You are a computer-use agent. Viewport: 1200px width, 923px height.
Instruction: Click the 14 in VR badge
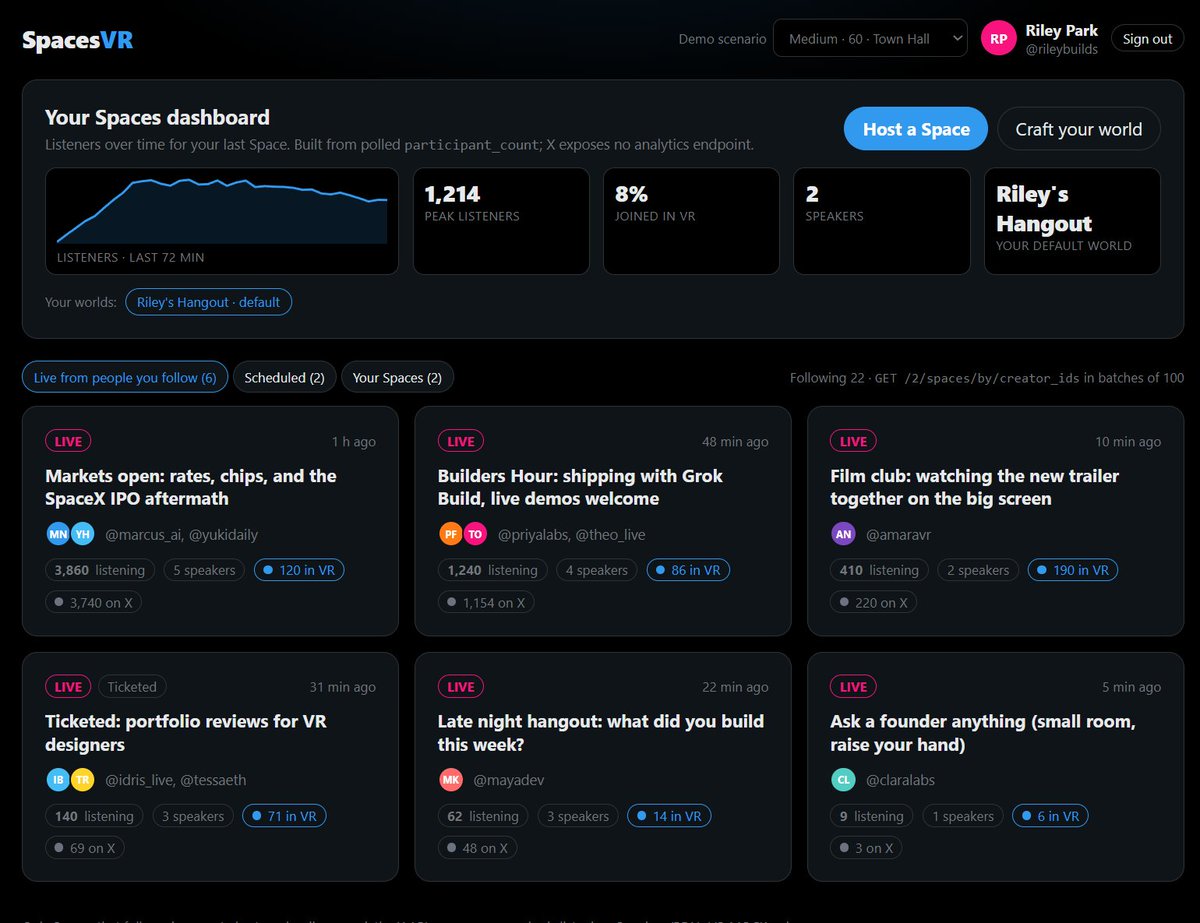pyautogui.click(x=669, y=816)
